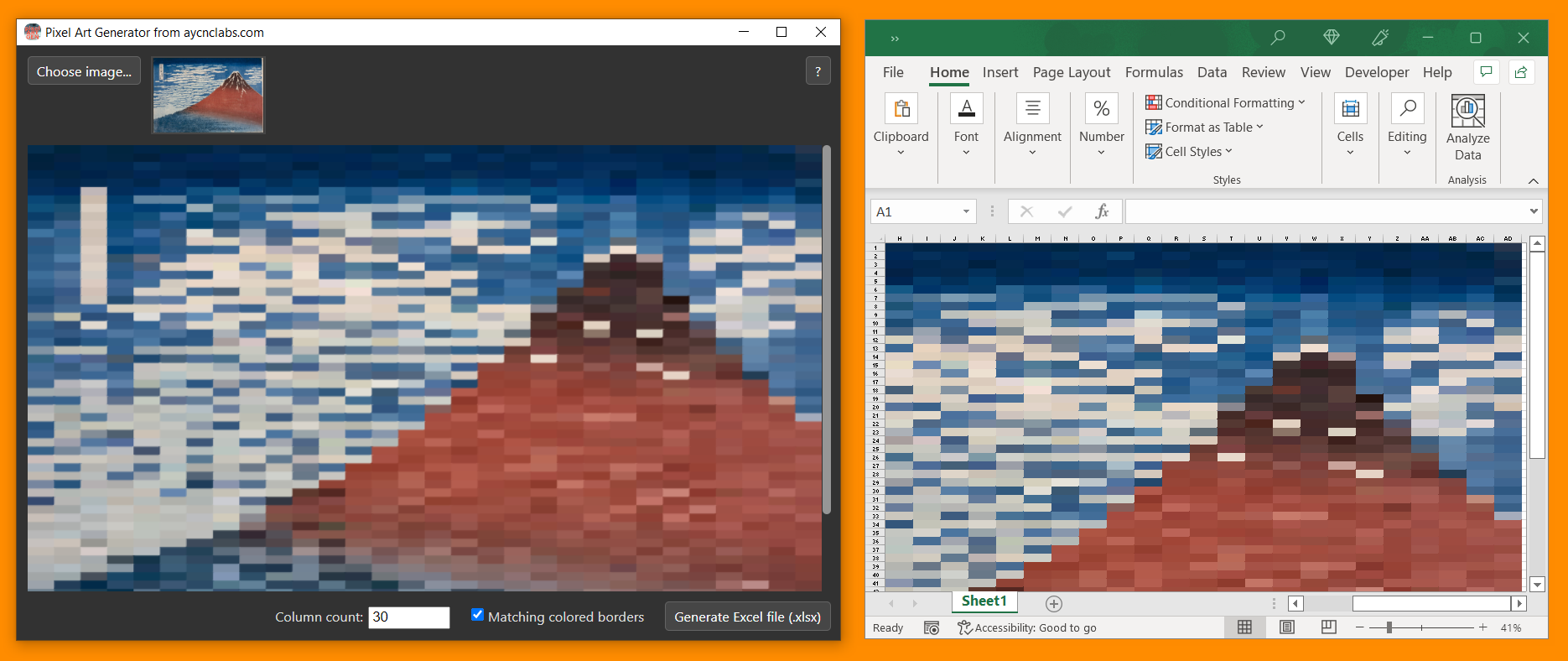Open the Name Box dropdown arrow
Viewport: 1568px width, 661px height.
pos(966,211)
